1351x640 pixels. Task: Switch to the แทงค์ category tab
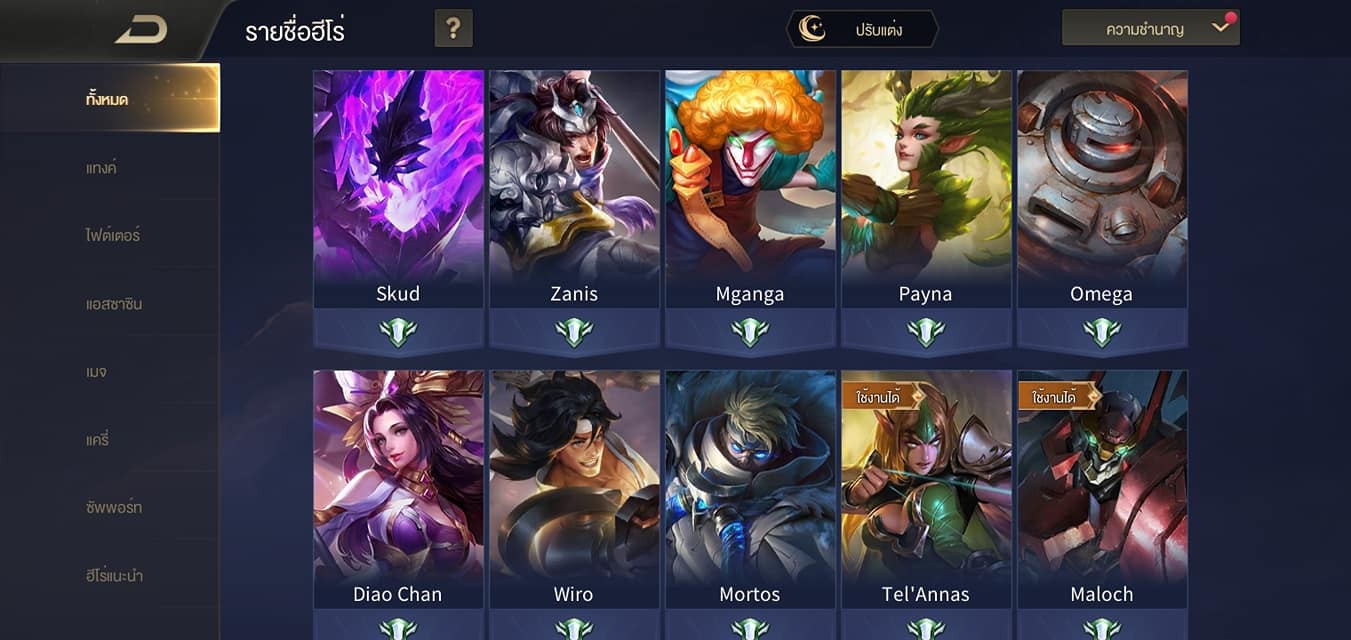(x=109, y=167)
